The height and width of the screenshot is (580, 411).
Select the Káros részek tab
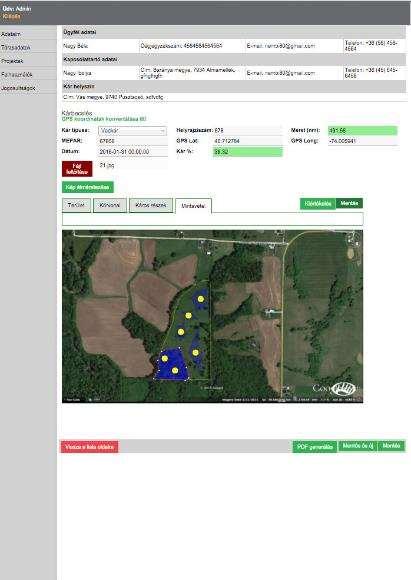(x=151, y=205)
